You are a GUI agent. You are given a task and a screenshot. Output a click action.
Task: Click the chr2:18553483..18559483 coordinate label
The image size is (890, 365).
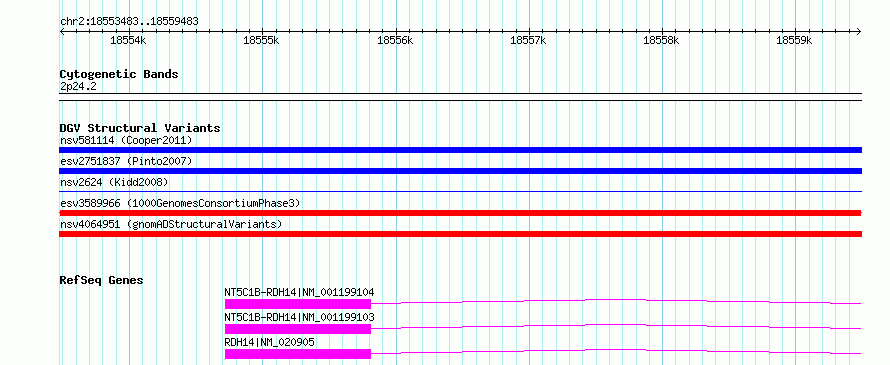[129, 21]
